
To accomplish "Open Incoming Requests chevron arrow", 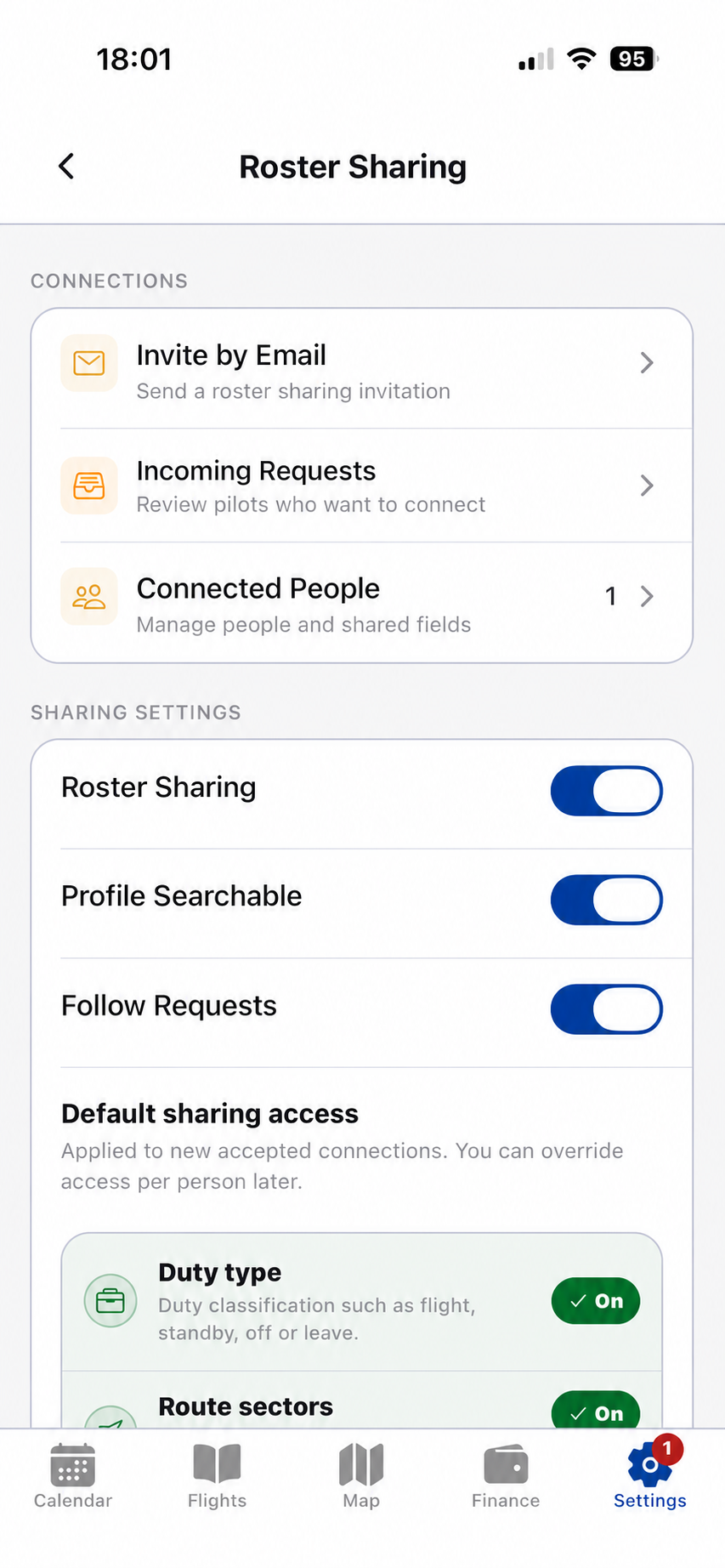I will point(647,486).
